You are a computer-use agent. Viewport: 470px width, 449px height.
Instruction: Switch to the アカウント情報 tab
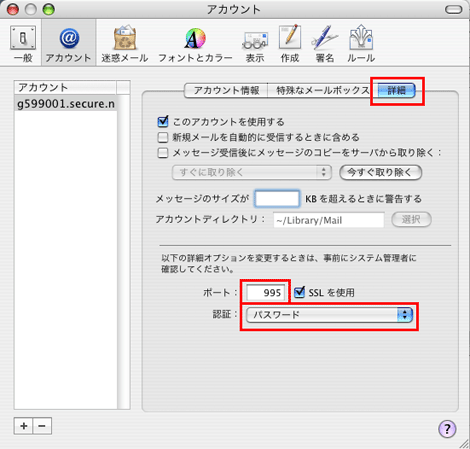[x=226, y=90]
